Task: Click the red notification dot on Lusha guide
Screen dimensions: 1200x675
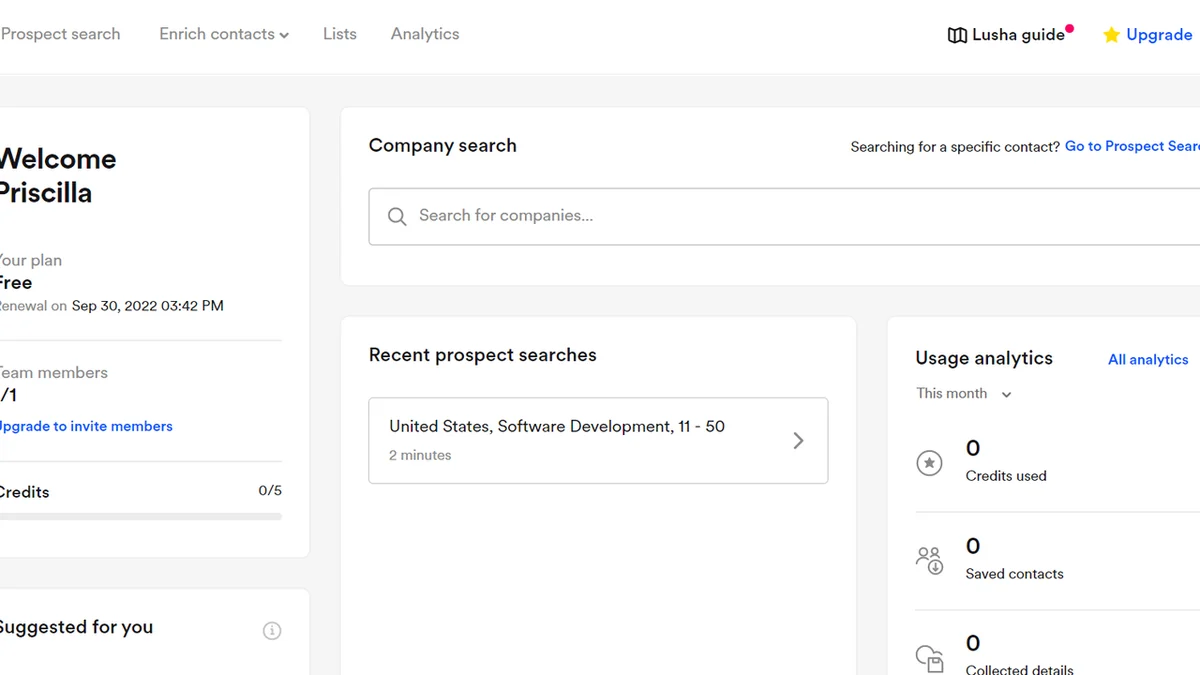Action: [1070, 29]
